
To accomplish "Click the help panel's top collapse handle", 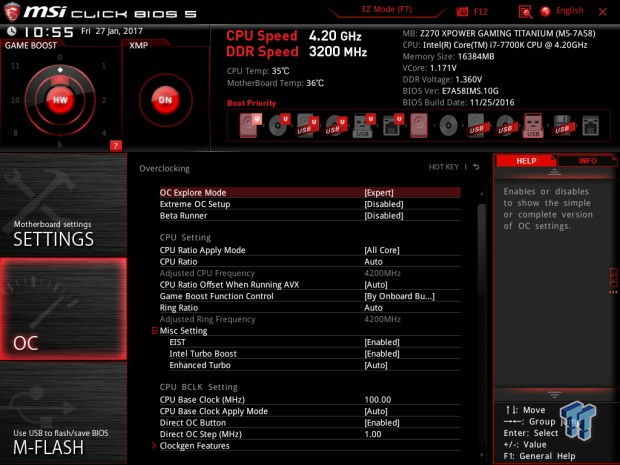I will [x=554, y=172].
